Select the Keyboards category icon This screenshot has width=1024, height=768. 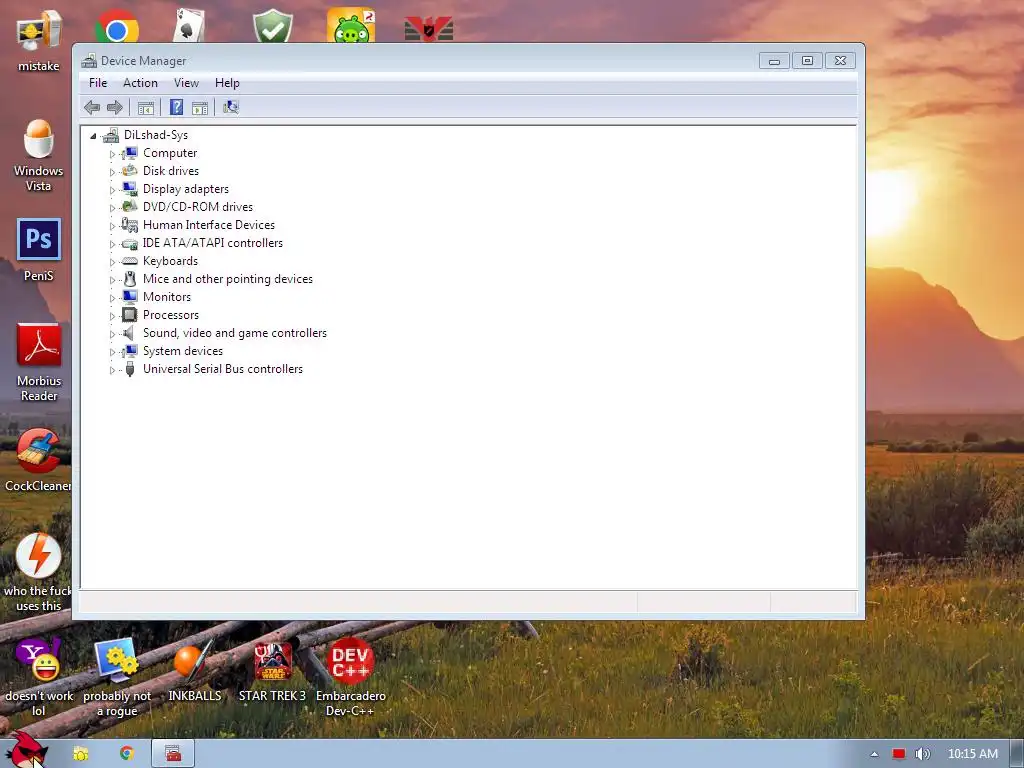(x=129, y=261)
